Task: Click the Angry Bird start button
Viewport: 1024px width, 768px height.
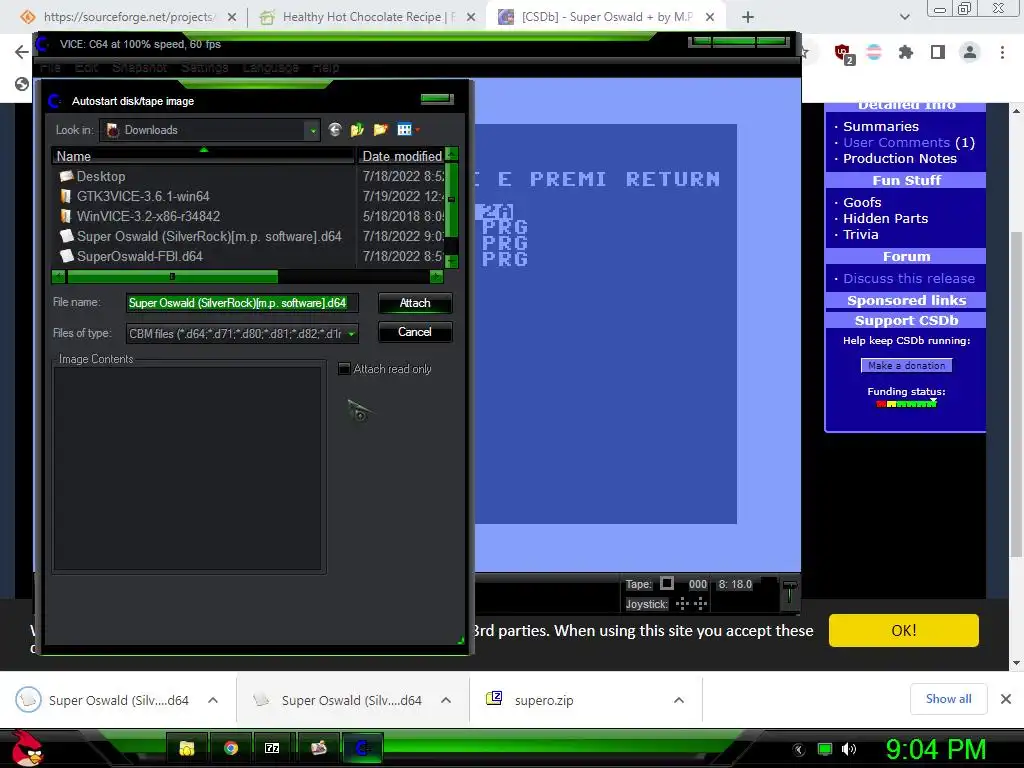Action: click(27, 747)
